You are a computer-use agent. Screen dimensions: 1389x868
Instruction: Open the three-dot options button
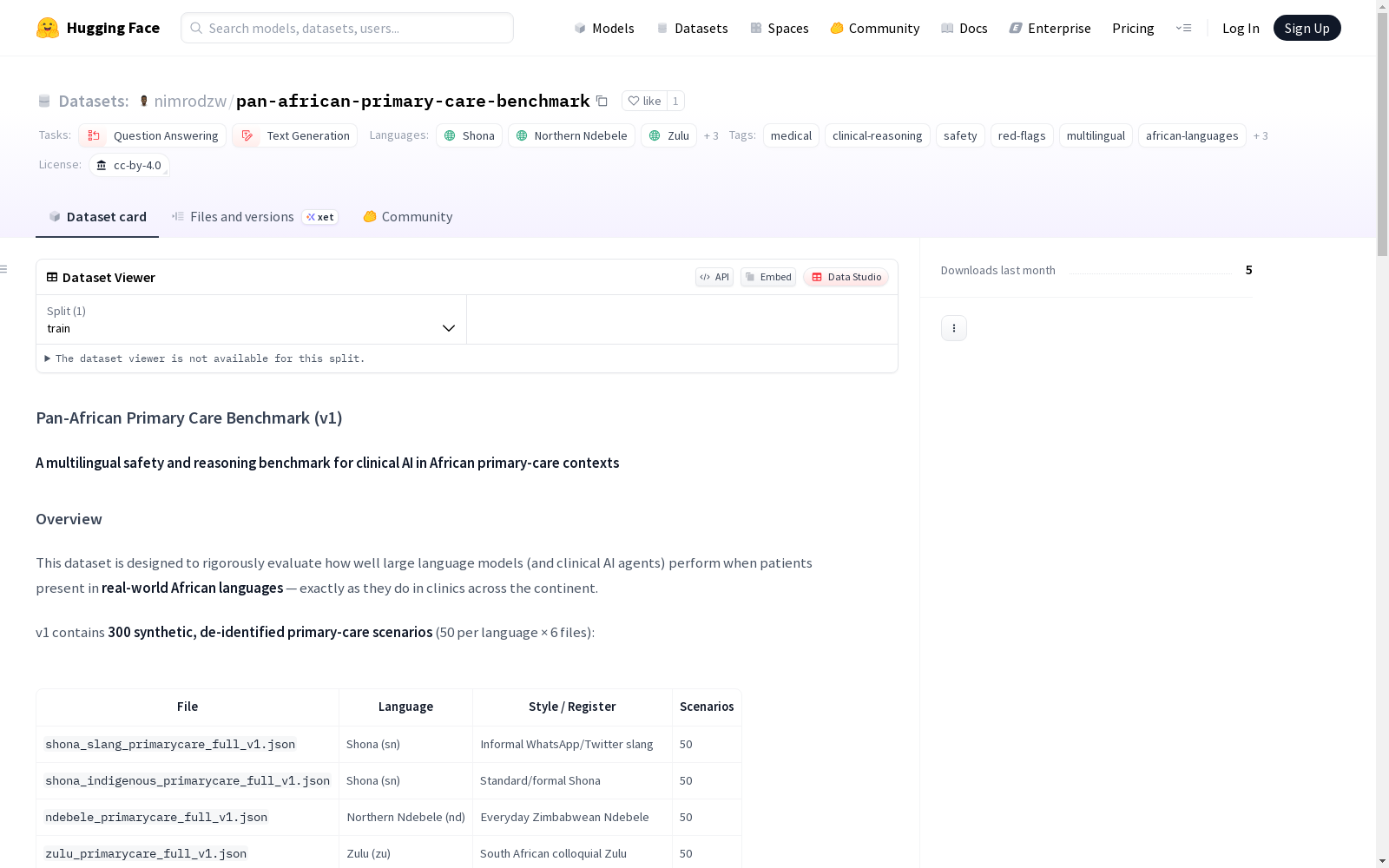click(x=954, y=328)
